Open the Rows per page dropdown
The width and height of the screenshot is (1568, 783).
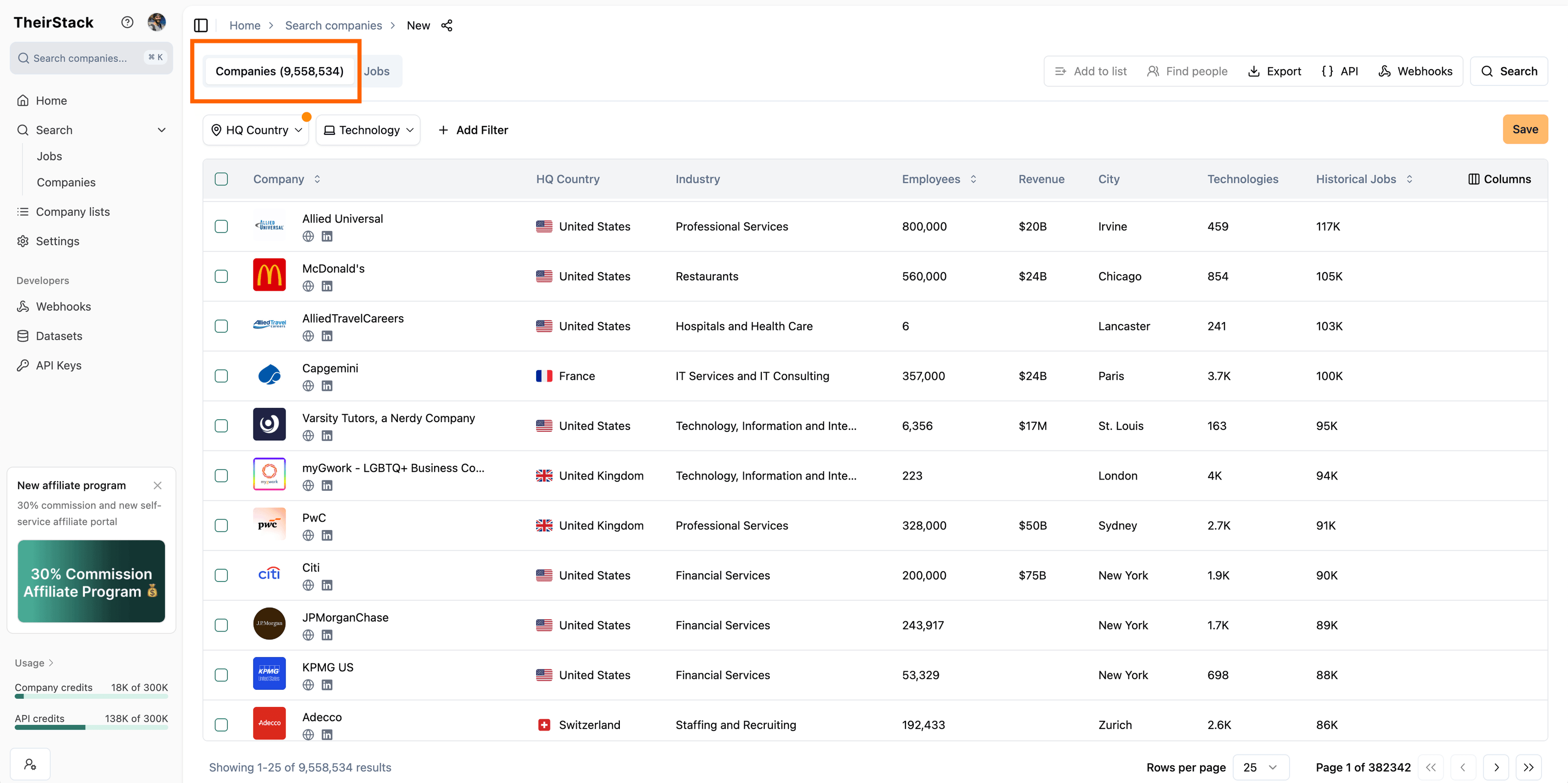1259,767
